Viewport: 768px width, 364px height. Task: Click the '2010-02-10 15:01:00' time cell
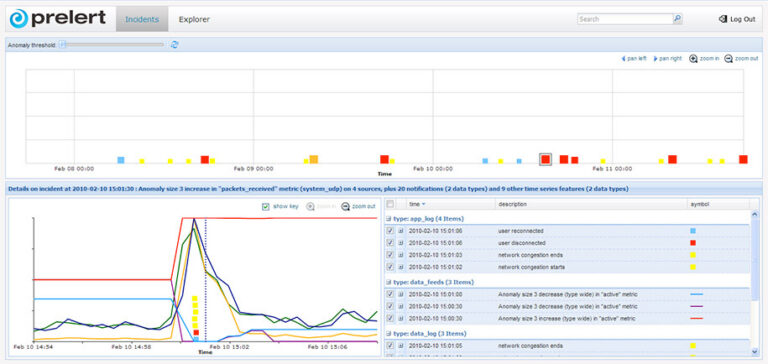pyautogui.click(x=435, y=294)
